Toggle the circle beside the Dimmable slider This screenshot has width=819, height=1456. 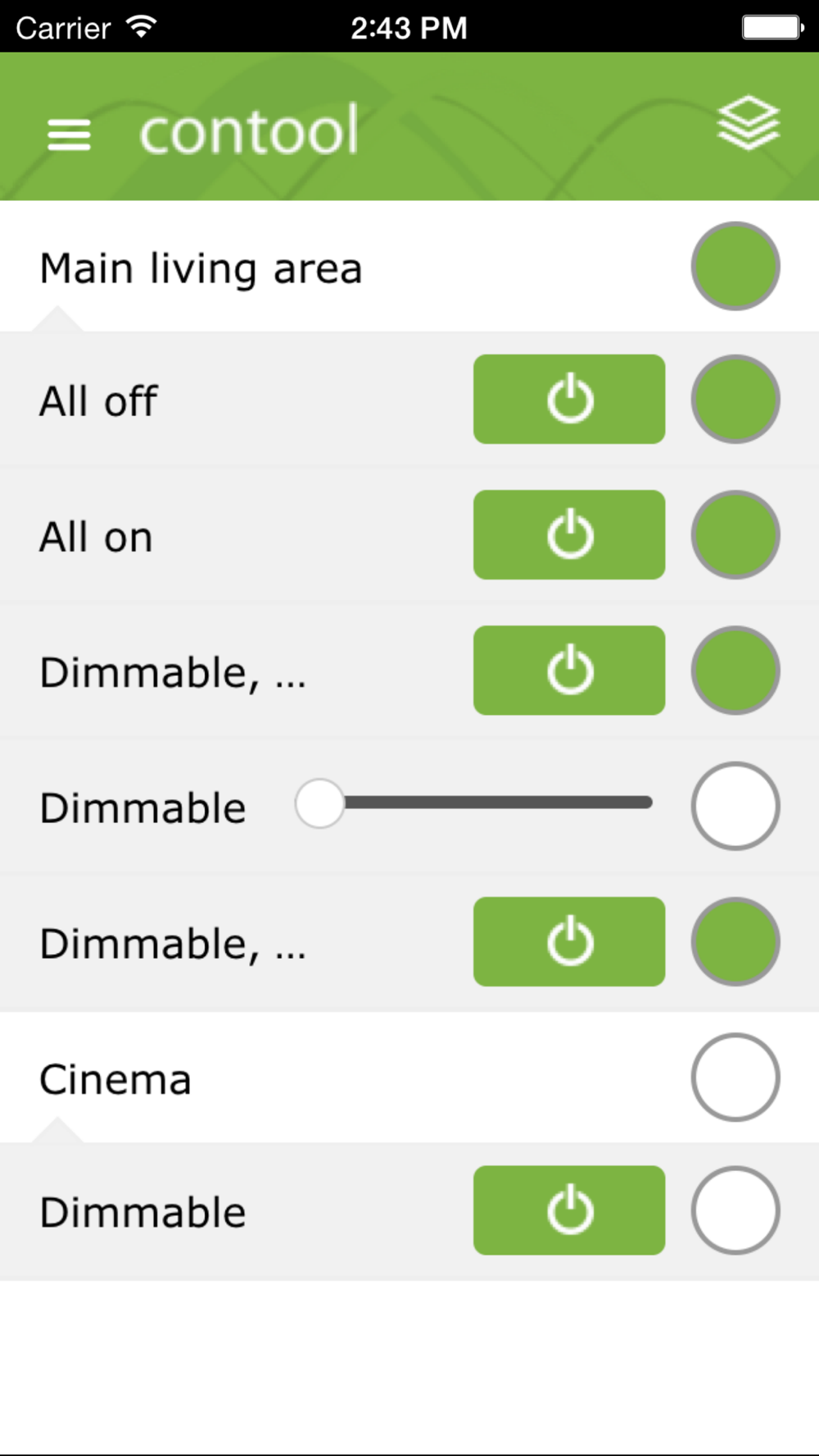click(735, 806)
